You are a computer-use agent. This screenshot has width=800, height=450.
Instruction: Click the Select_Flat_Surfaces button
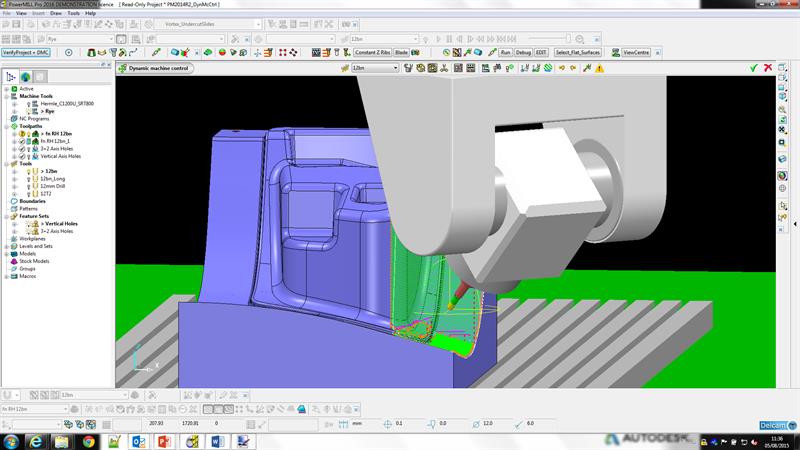[x=578, y=53]
